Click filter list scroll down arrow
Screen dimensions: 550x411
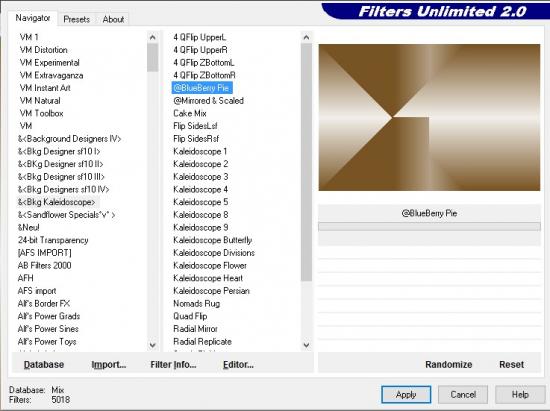tap(306, 345)
